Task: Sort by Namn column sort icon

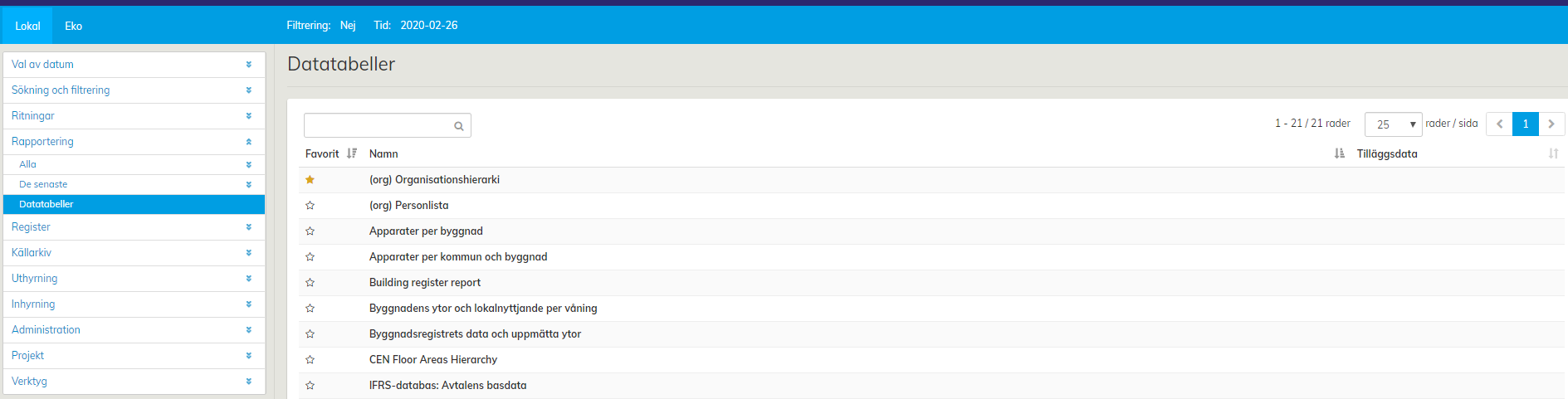Action: pyautogui.click(x=1339, y=153)
